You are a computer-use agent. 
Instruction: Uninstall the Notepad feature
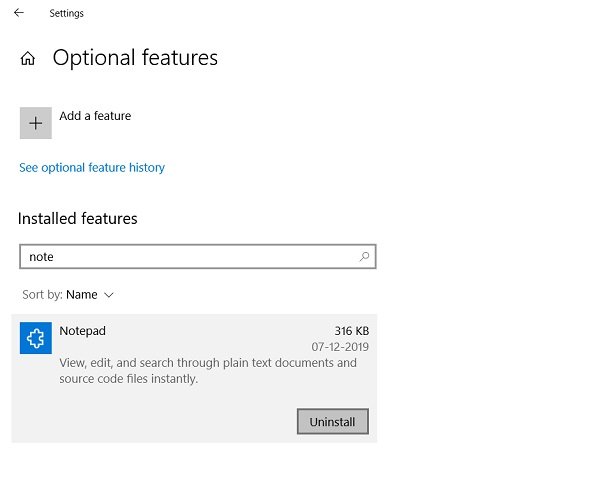[332, 422]
